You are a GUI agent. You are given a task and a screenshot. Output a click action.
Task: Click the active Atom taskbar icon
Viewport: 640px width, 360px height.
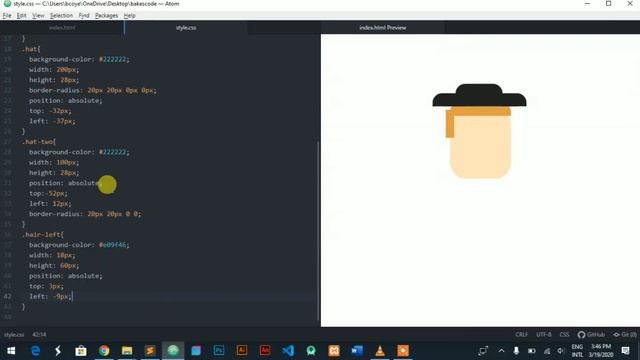pos(173,351)
